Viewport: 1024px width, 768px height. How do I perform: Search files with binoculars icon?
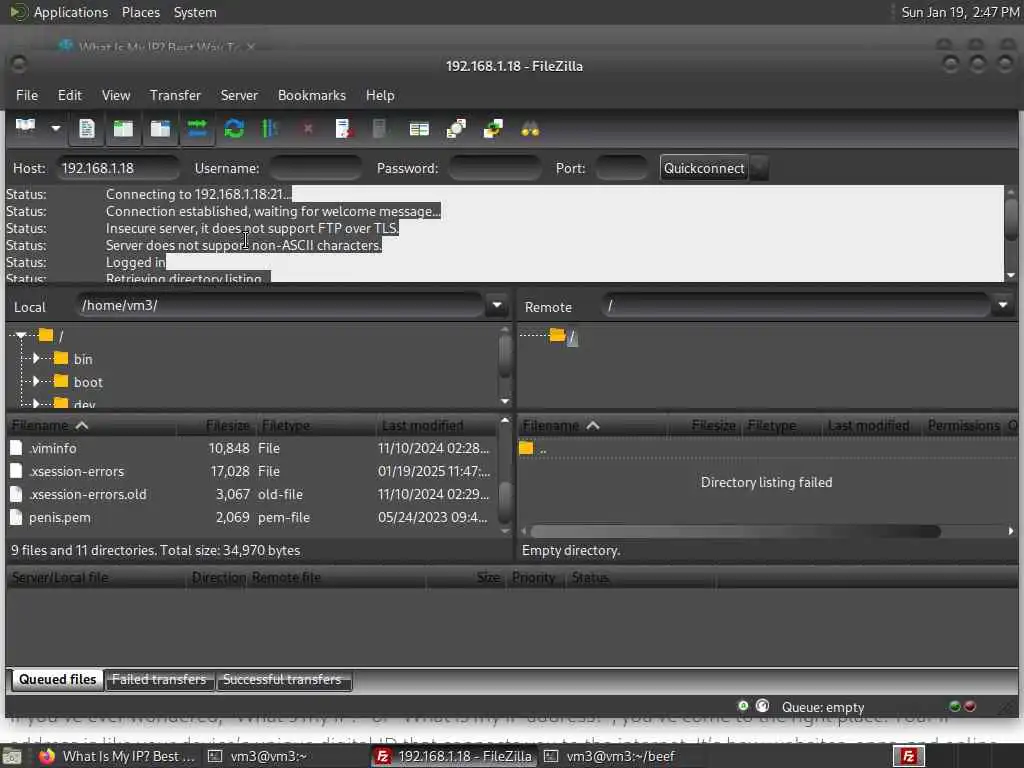(x=530, y=128)
